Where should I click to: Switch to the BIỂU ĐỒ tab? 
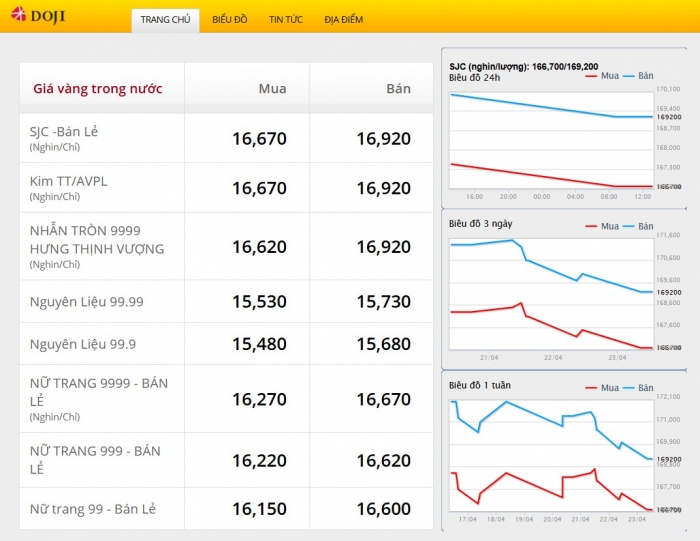(x=229, y=20)
